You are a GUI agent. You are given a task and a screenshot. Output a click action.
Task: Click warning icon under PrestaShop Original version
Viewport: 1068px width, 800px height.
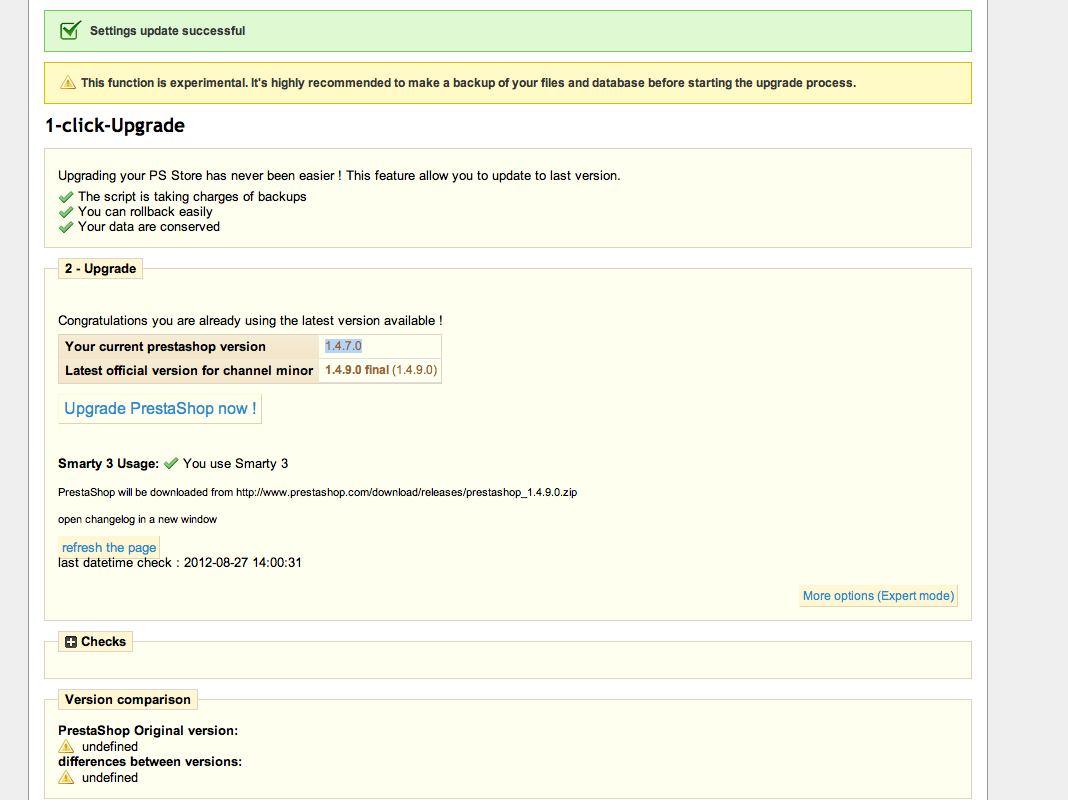coord(66,747)
